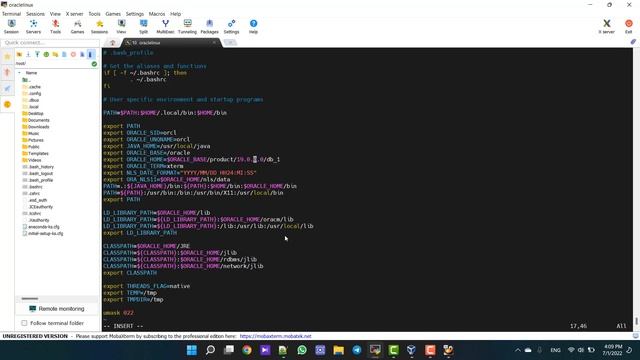Toggle Follow terminal folder checkbox
This screenshot has width=640, height=360.
[x=24, y=323]
